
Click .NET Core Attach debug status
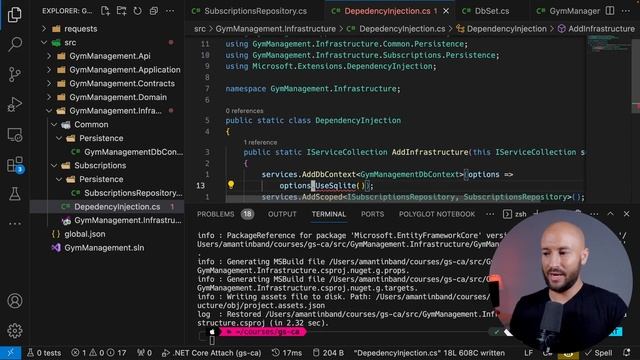click(211, 353)
